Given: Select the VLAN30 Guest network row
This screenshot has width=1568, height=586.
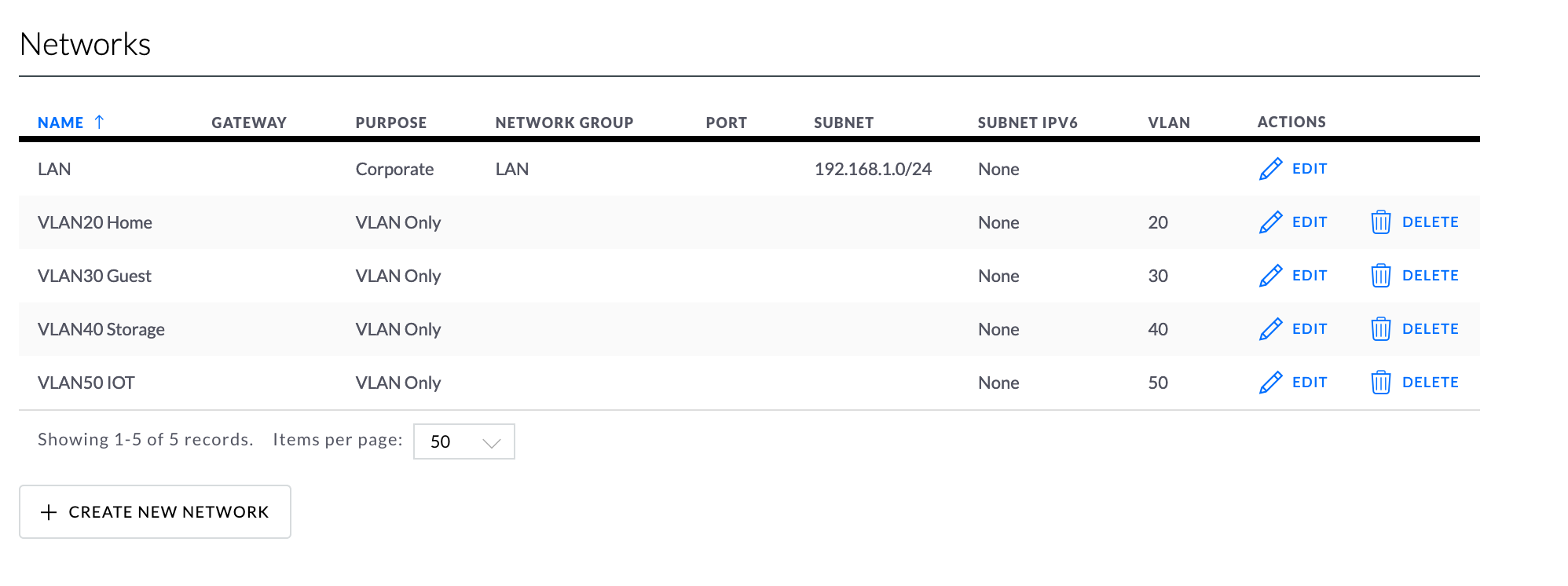Looking at the screenshot, I should click(749, 276).
